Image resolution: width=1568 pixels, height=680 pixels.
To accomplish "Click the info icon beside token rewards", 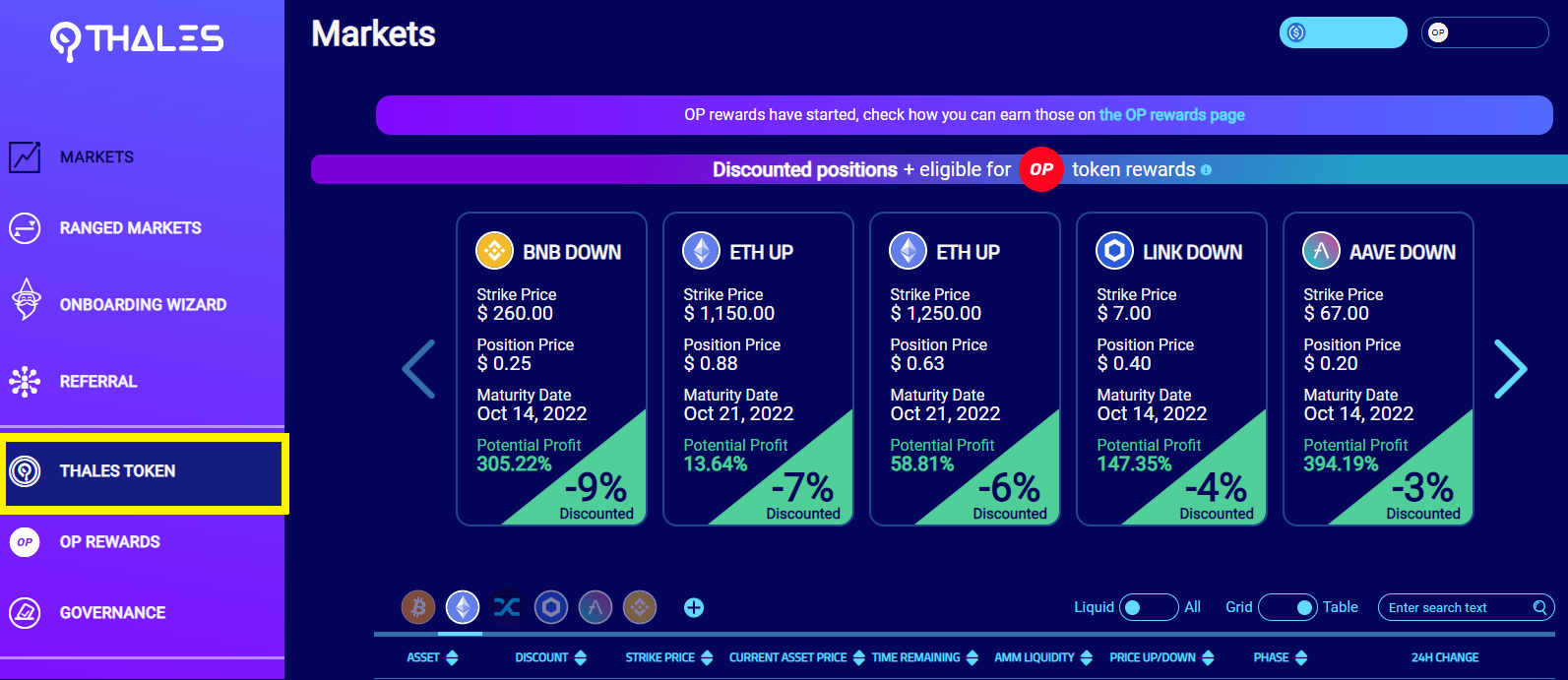I will pos(1206,170).
